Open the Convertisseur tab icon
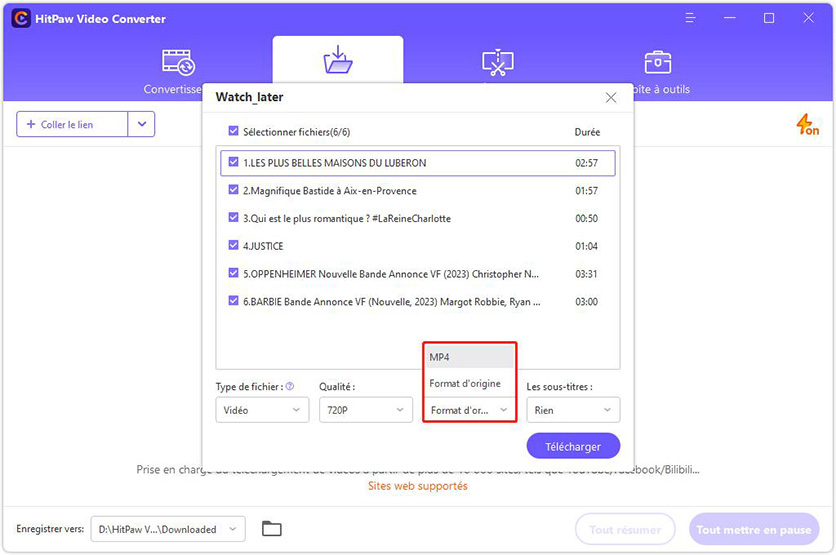 click(178, 62)
